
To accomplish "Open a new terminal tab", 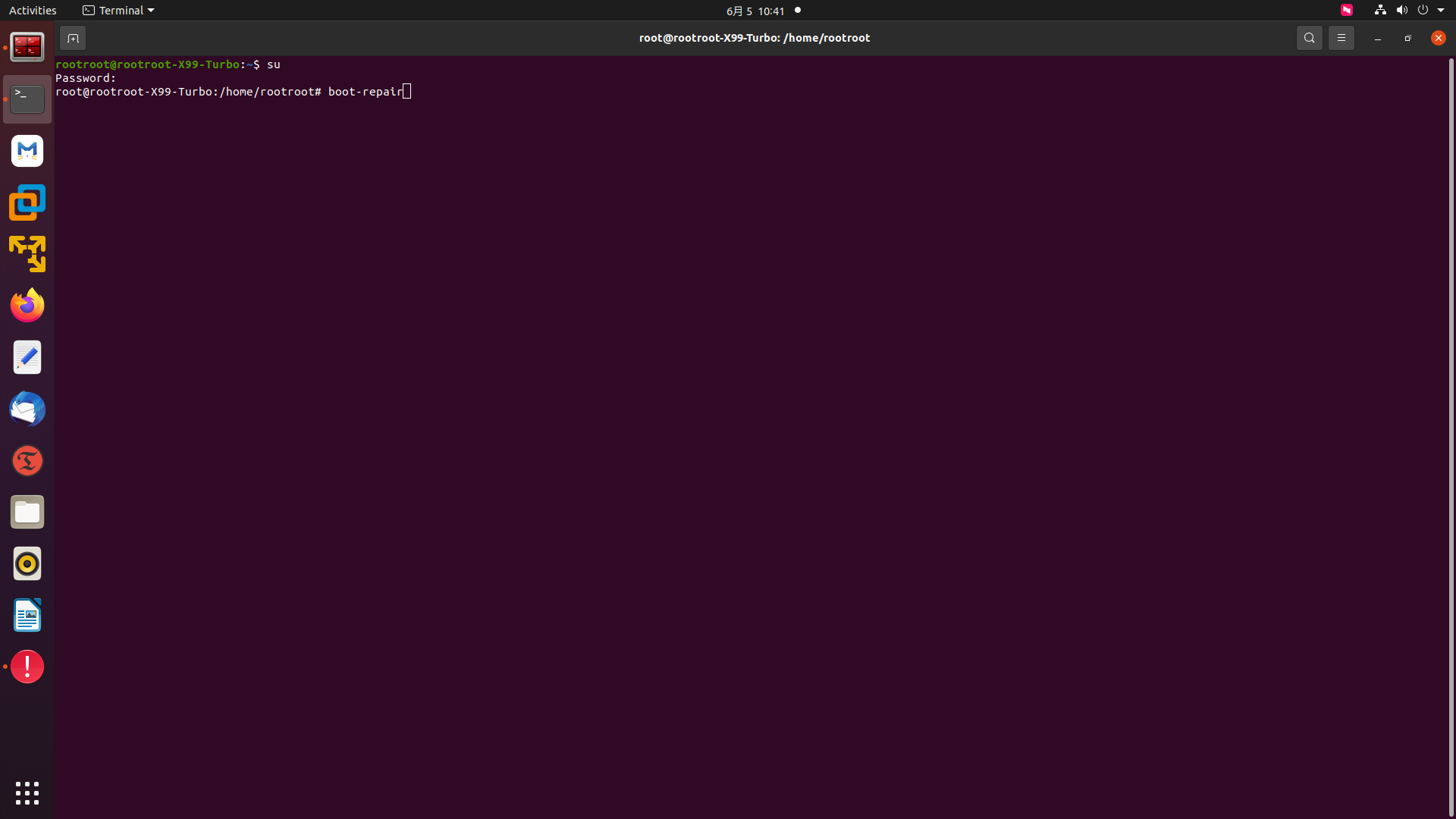I will [73, 38].
